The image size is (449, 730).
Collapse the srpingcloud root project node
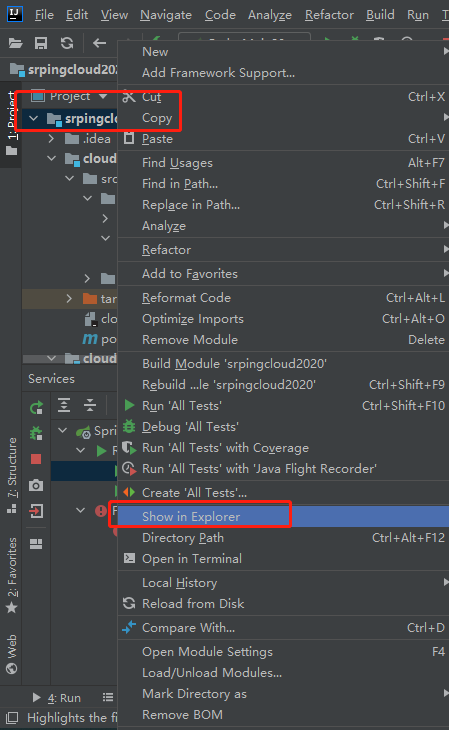click(x=34, y=118)
